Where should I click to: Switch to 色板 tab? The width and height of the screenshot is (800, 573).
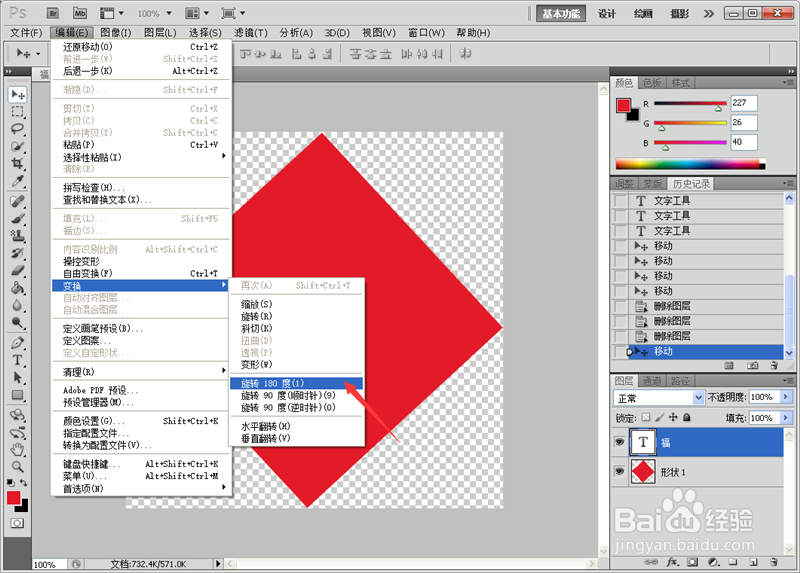coord(652,83)
